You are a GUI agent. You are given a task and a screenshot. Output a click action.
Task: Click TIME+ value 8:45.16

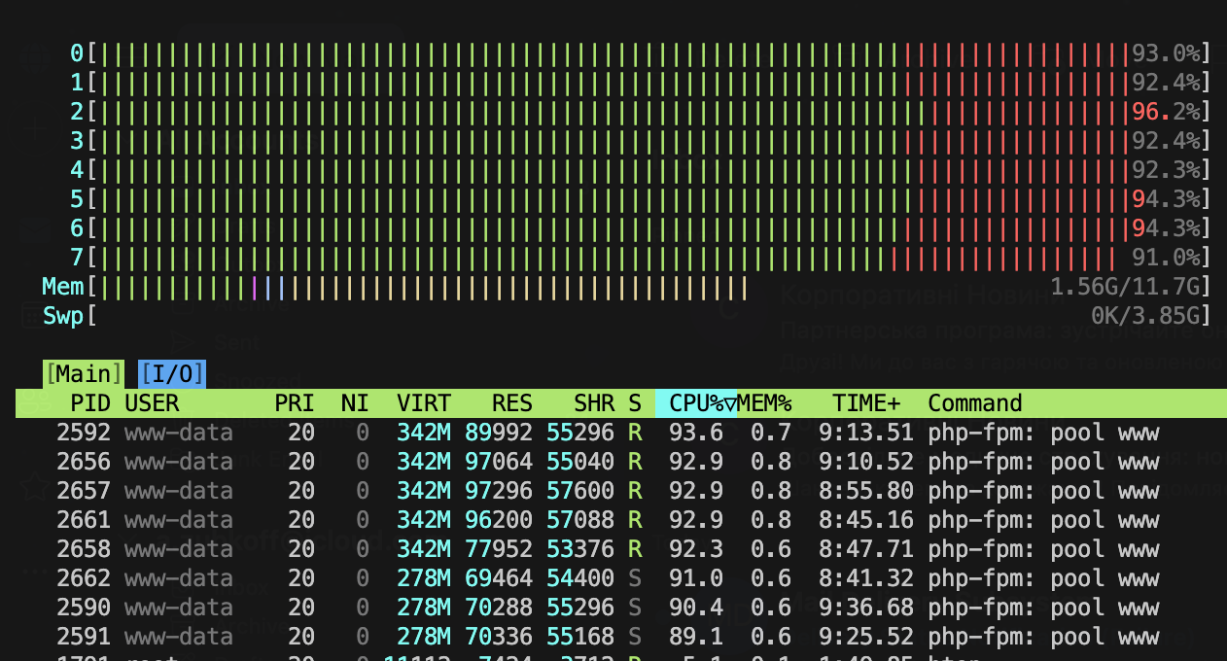coord(866,520)
